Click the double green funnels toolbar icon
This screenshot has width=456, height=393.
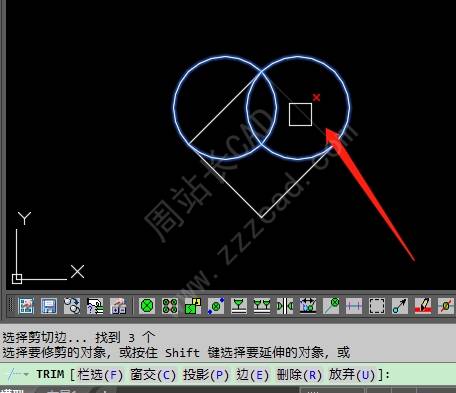click(262, 306)
